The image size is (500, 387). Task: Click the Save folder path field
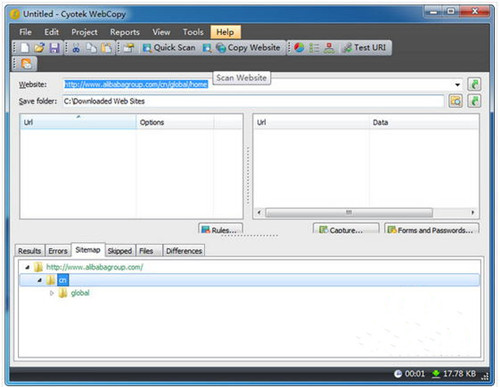tap(253, 101)
